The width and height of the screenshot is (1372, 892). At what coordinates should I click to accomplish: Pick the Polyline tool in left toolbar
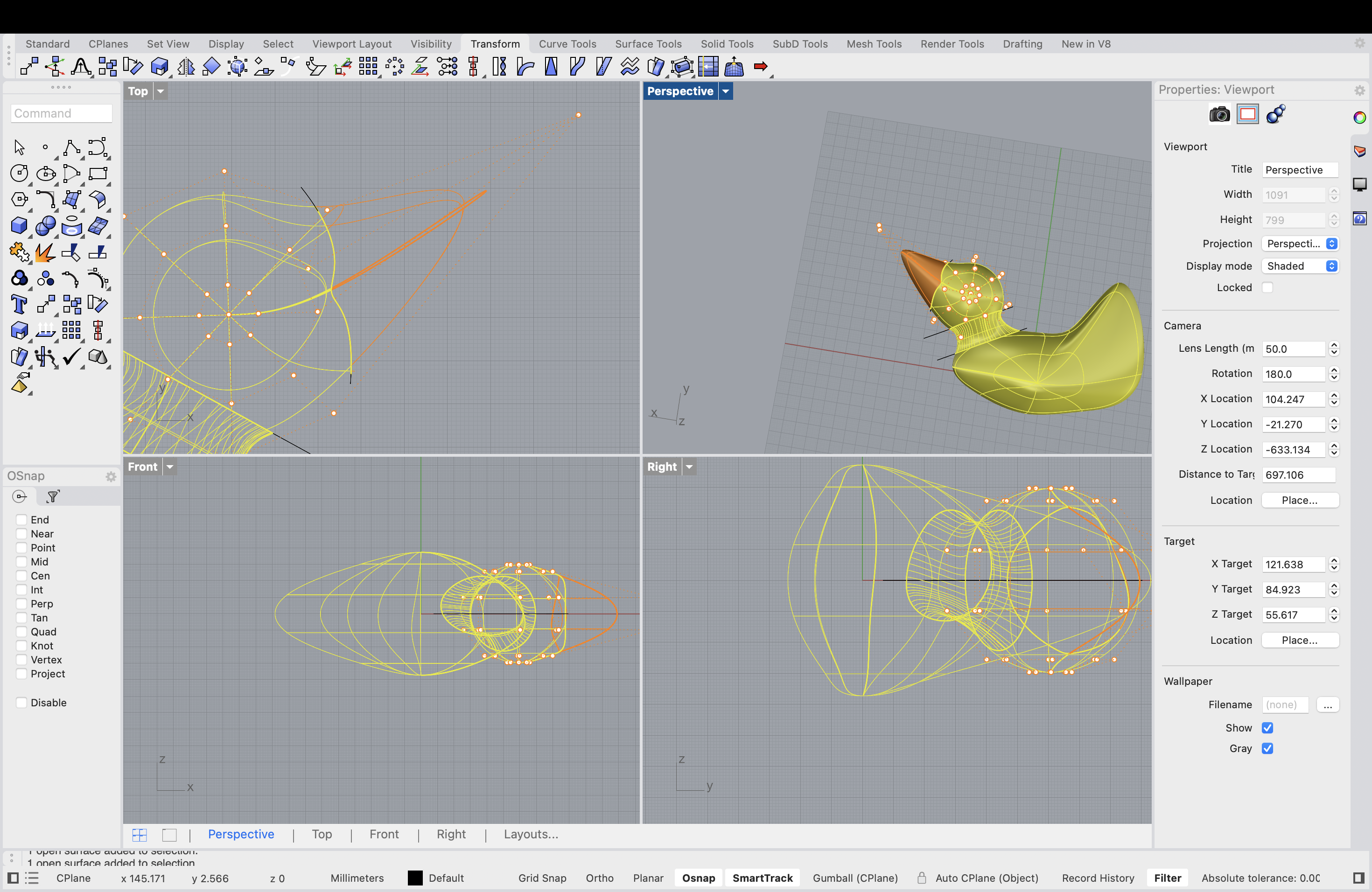point(71,147)
